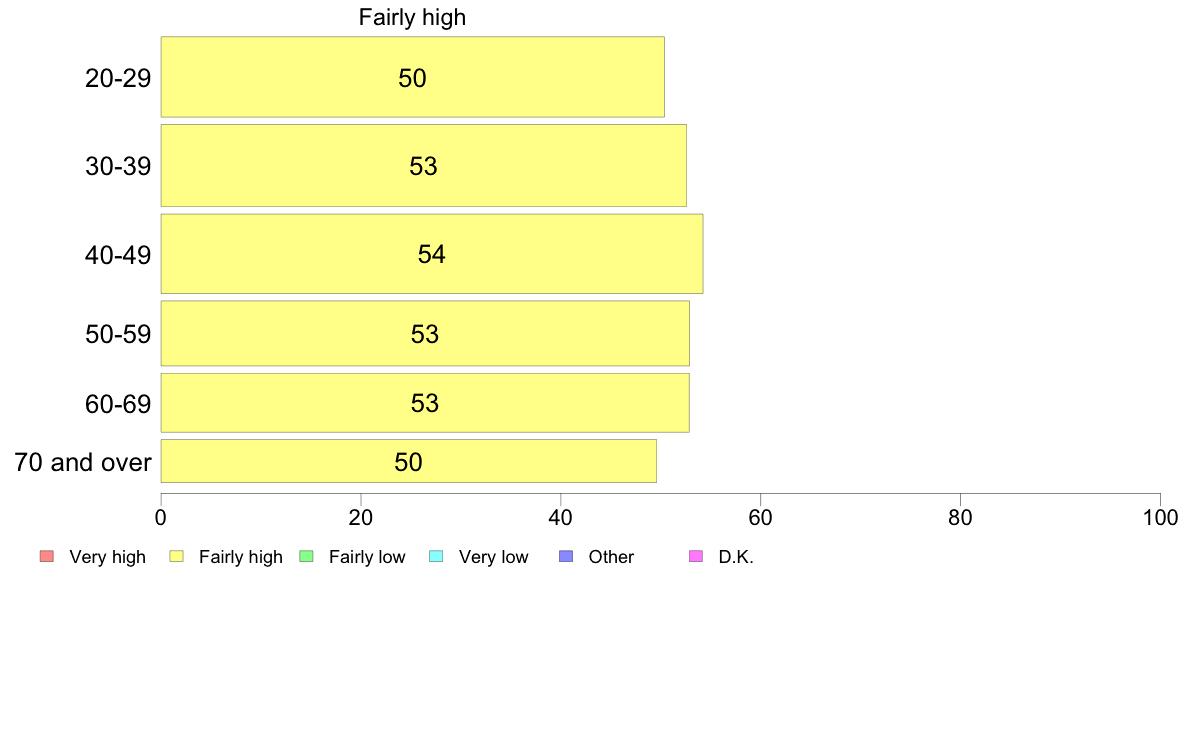Click the Fairly low legend label
Image resolution: width=1188 pixels, height=736 pixels.
click(367, 557)
